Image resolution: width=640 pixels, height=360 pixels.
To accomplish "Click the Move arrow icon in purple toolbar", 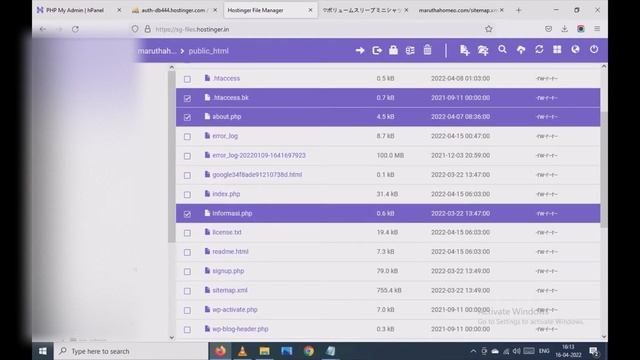I will coord(360,51).
